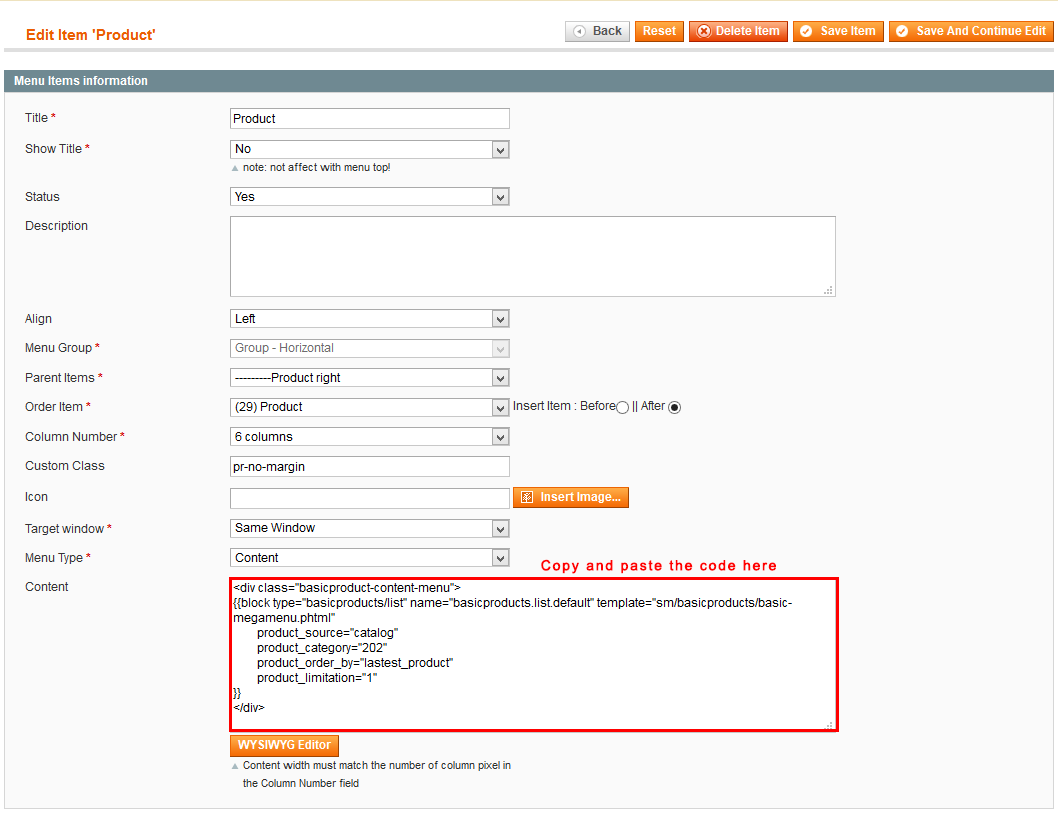Click the Reset button
Screen dimensions: 1058x813
[659, 31]
